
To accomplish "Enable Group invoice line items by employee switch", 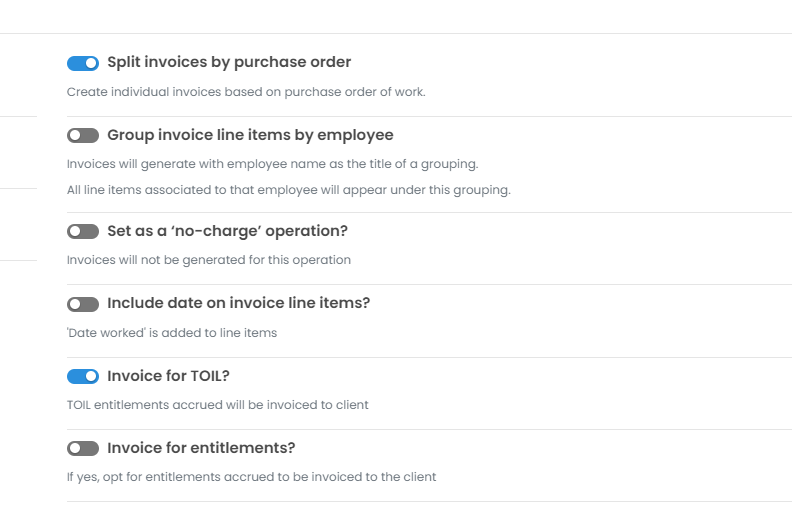I will pos(83,135).
